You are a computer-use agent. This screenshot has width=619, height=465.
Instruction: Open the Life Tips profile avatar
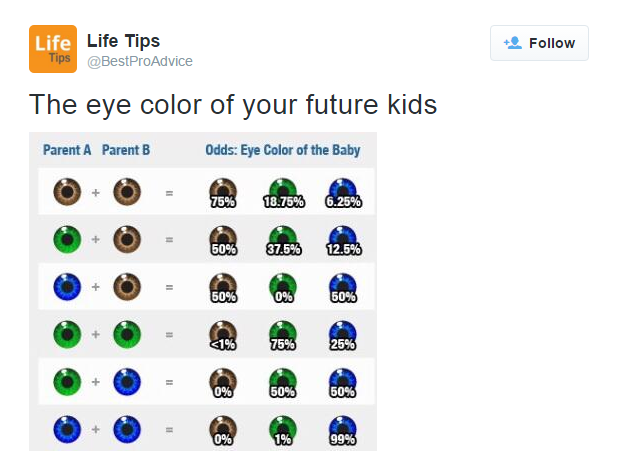coord(53,49)
